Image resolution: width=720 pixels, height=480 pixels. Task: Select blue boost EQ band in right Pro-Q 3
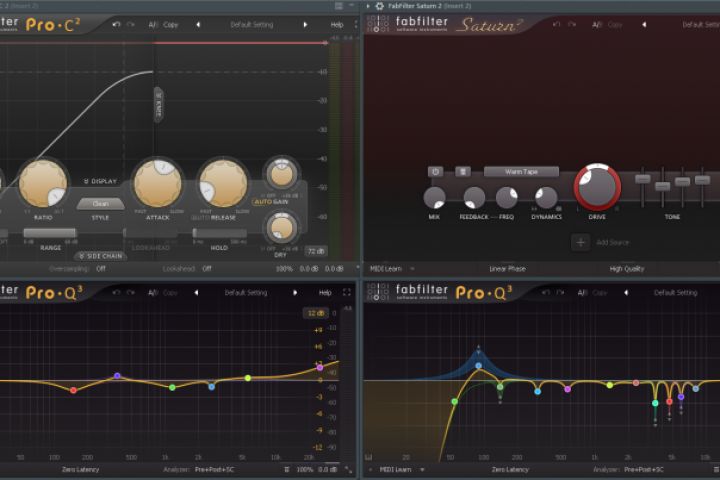click(478, 366)
